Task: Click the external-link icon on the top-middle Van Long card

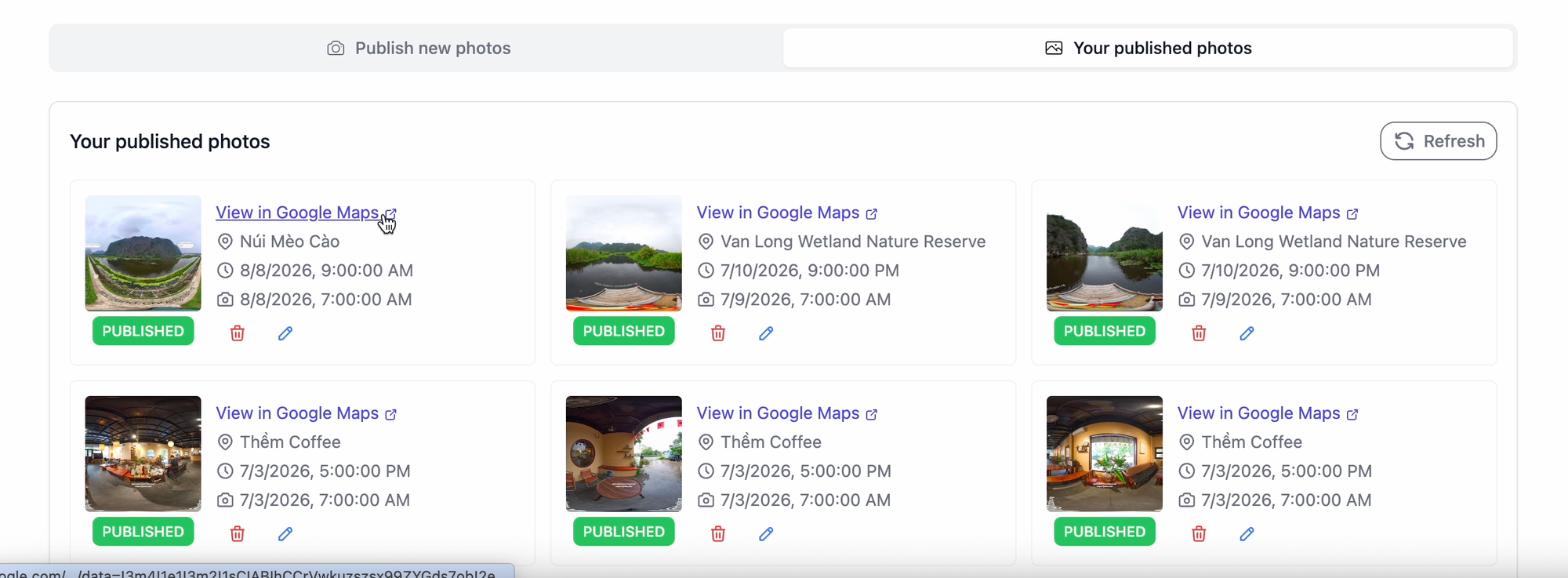Action: (871, 214)
